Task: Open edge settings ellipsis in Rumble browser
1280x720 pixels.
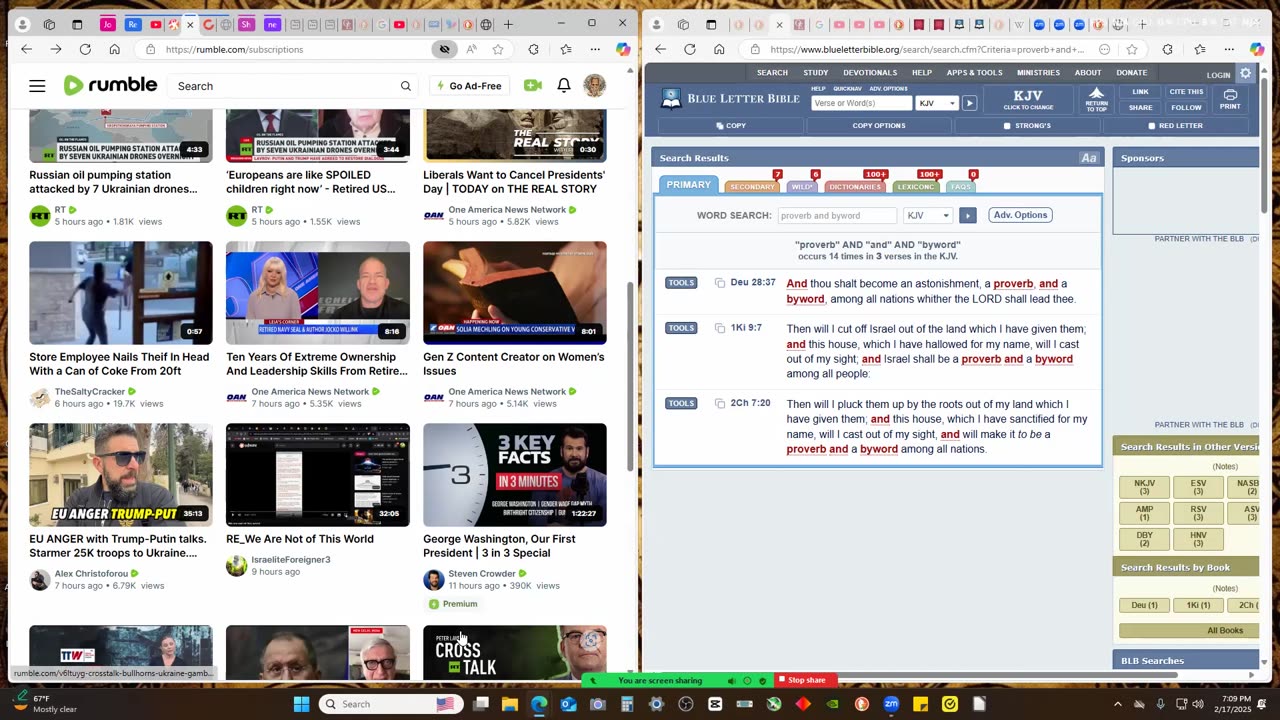Action: [x=595, y=49]
